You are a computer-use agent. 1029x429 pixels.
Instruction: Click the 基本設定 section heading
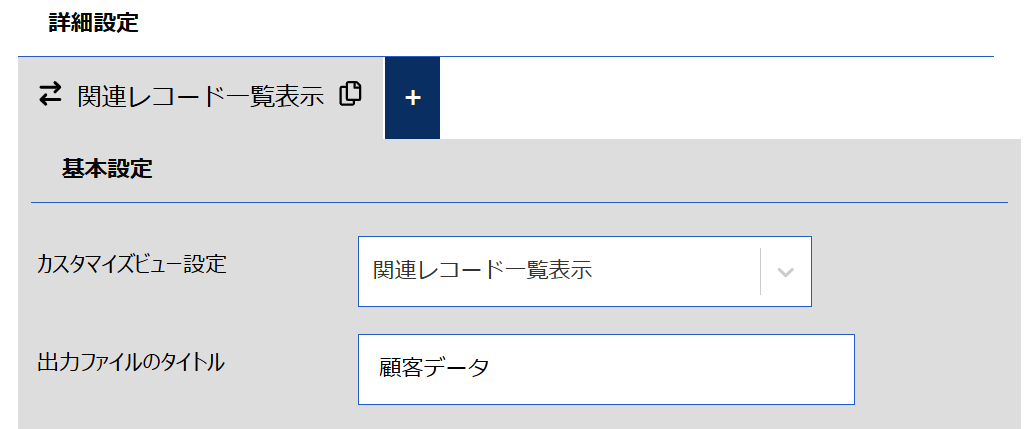click(108, 169)
